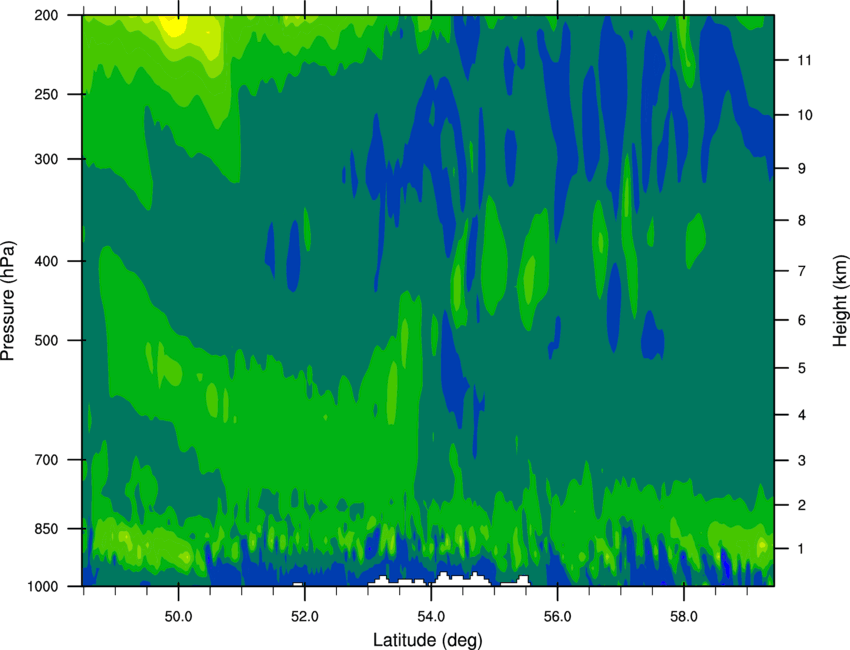Click the 200 hPa pressure label

(x=46, y=15)
